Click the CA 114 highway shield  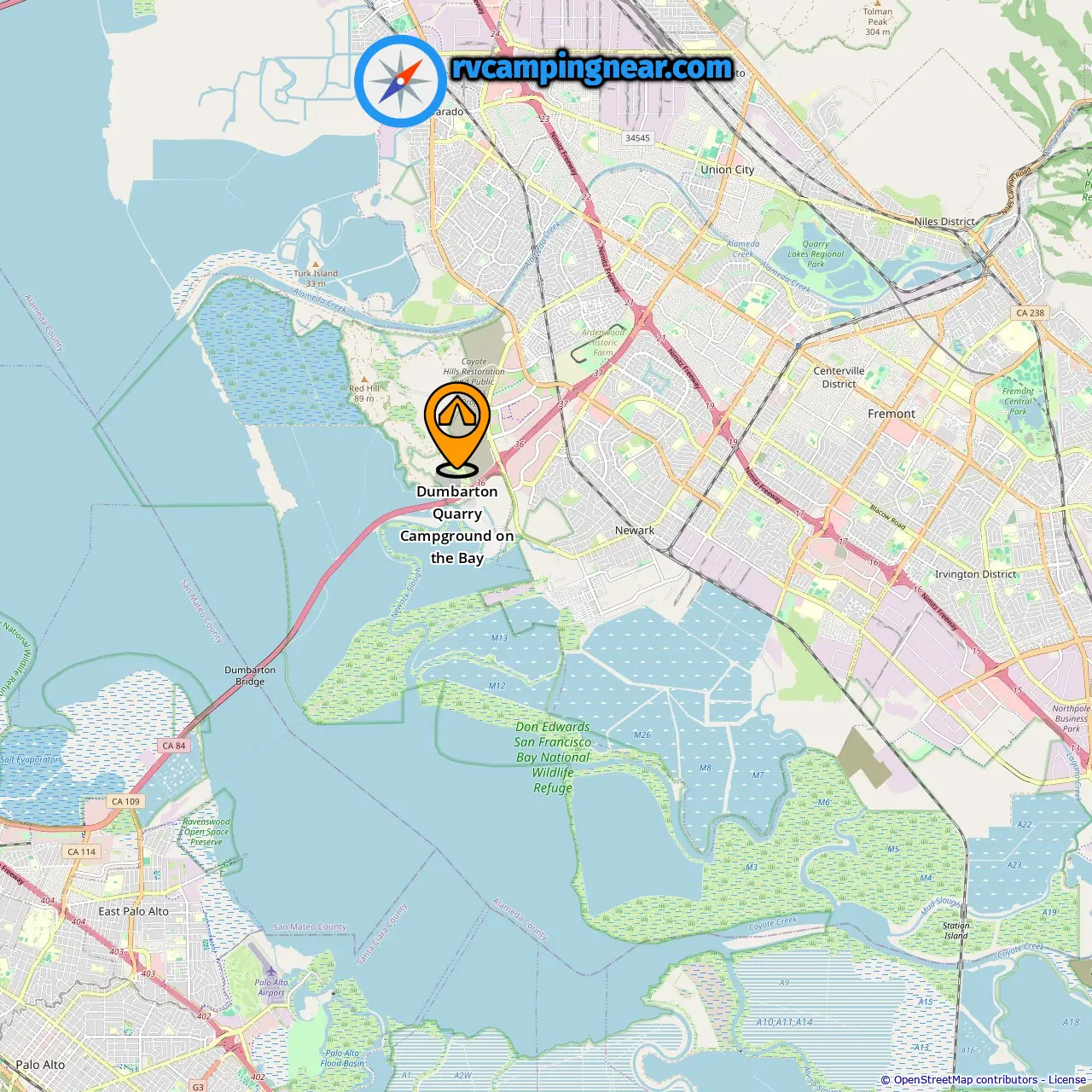click(x=83, y=851)
